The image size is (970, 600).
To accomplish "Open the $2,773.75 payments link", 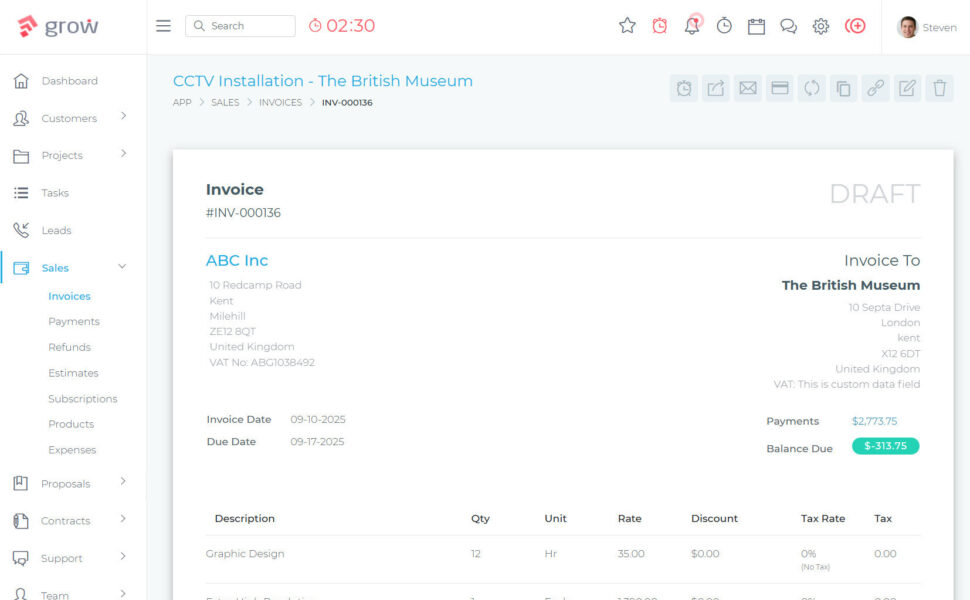I will click(874, 421).
